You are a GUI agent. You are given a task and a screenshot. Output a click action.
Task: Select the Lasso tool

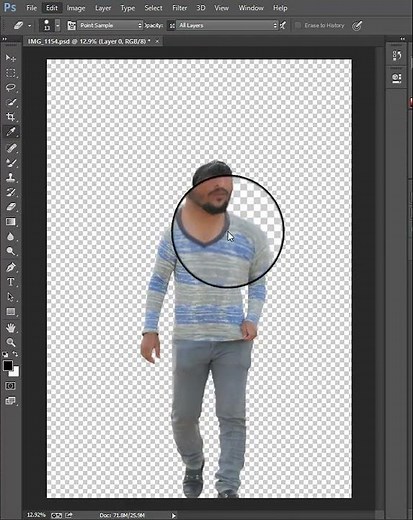(10, 87)
